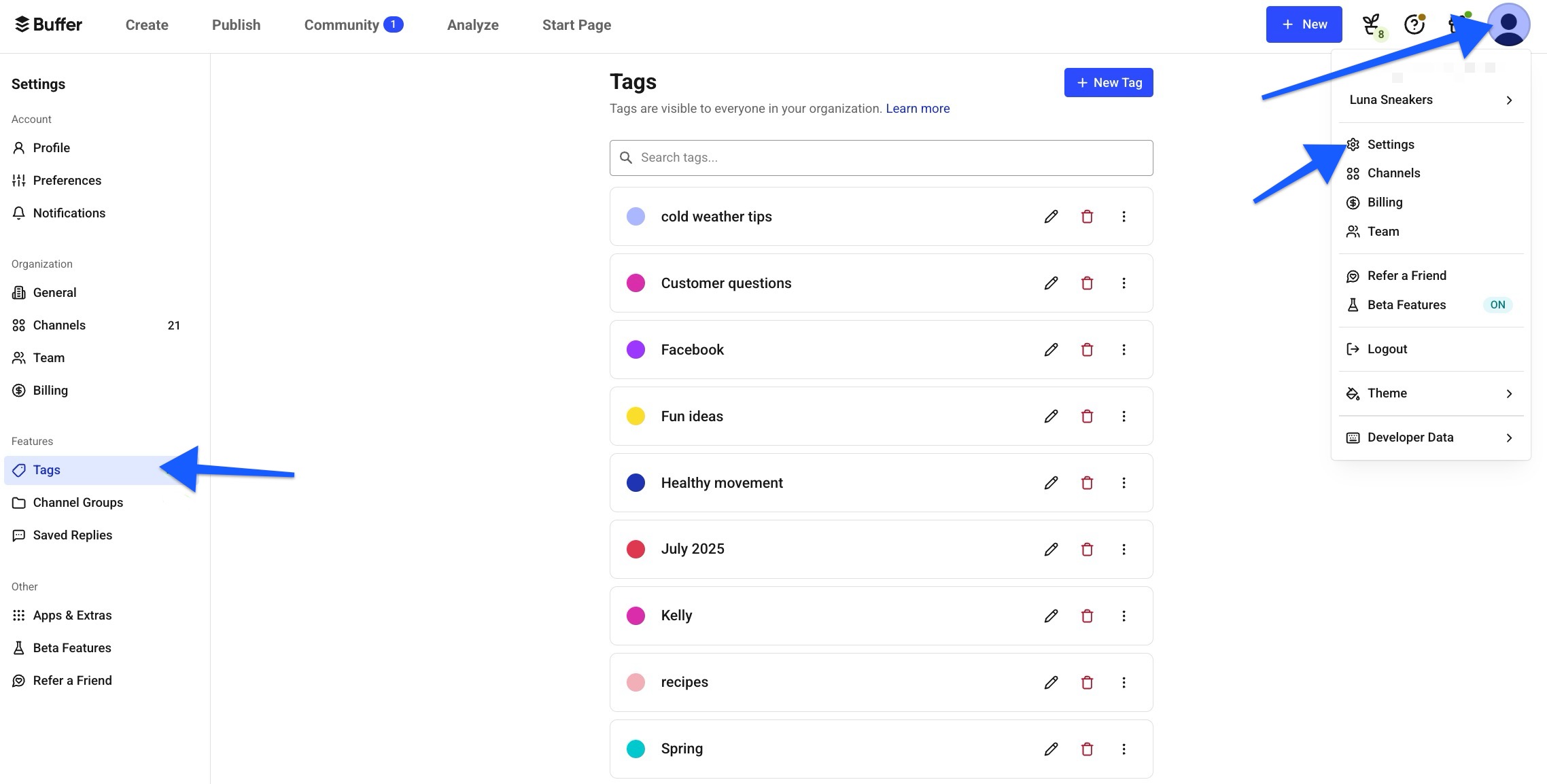The width and height of the screenshot is (1547, 784).
Task: Delete the Fun ideas tag
Action: click(1087, 416)
